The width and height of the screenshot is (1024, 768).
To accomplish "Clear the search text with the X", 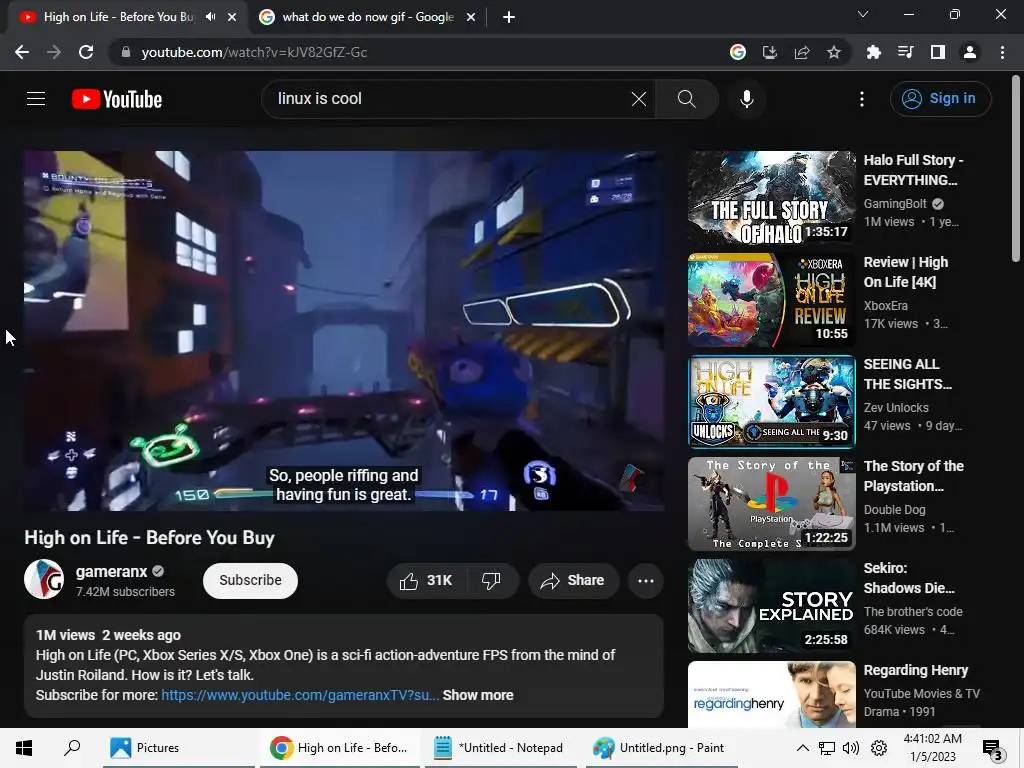I will pyautogui.click(x=639, y=99).
